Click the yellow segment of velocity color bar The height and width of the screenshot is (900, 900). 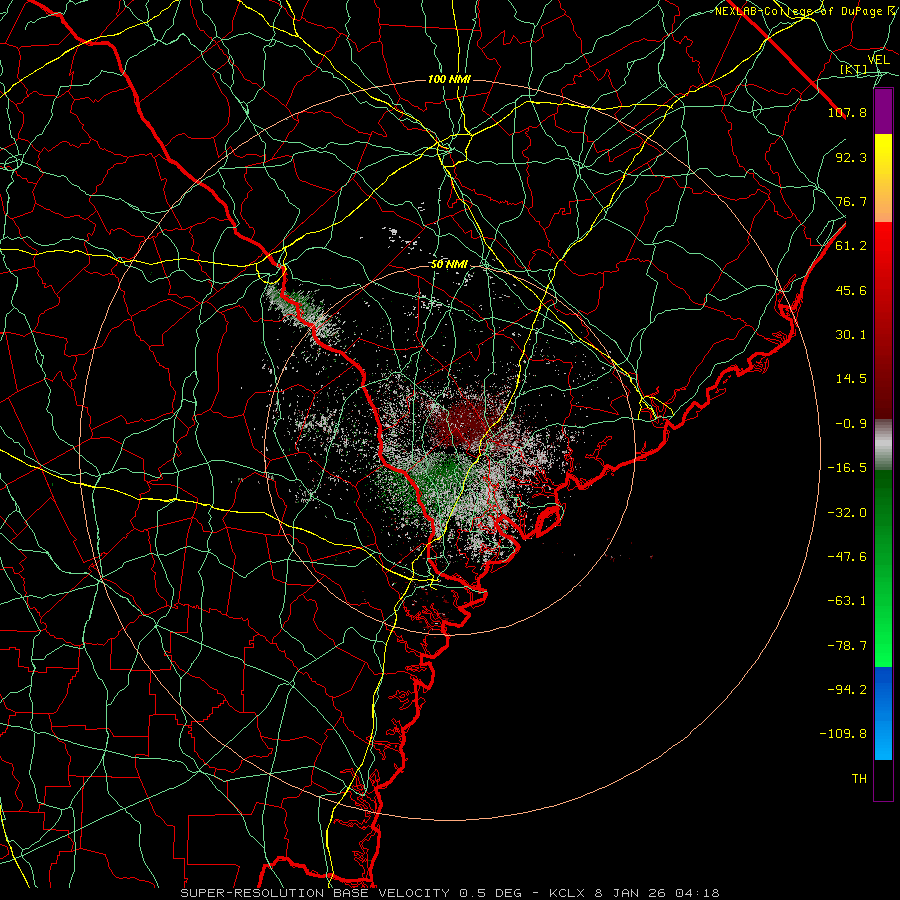pyautogui.click(x=883, y=178)
